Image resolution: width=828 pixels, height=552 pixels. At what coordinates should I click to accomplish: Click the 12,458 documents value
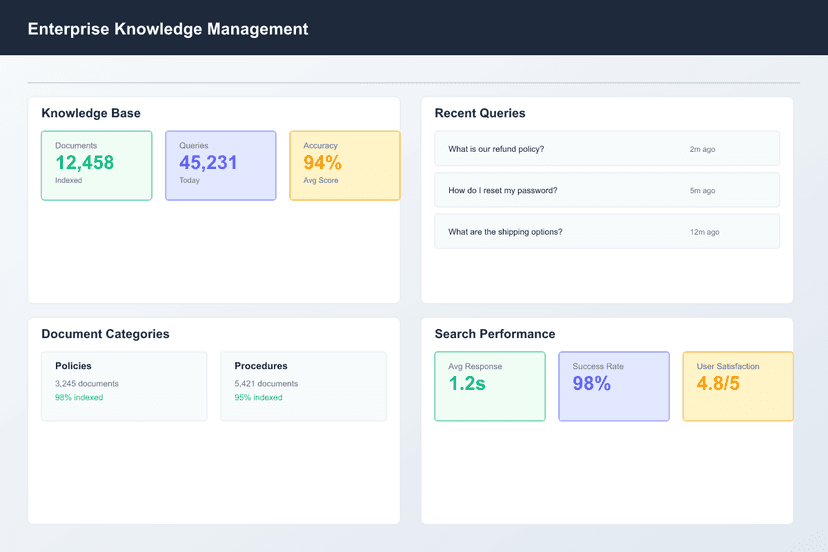pos(84,163)
